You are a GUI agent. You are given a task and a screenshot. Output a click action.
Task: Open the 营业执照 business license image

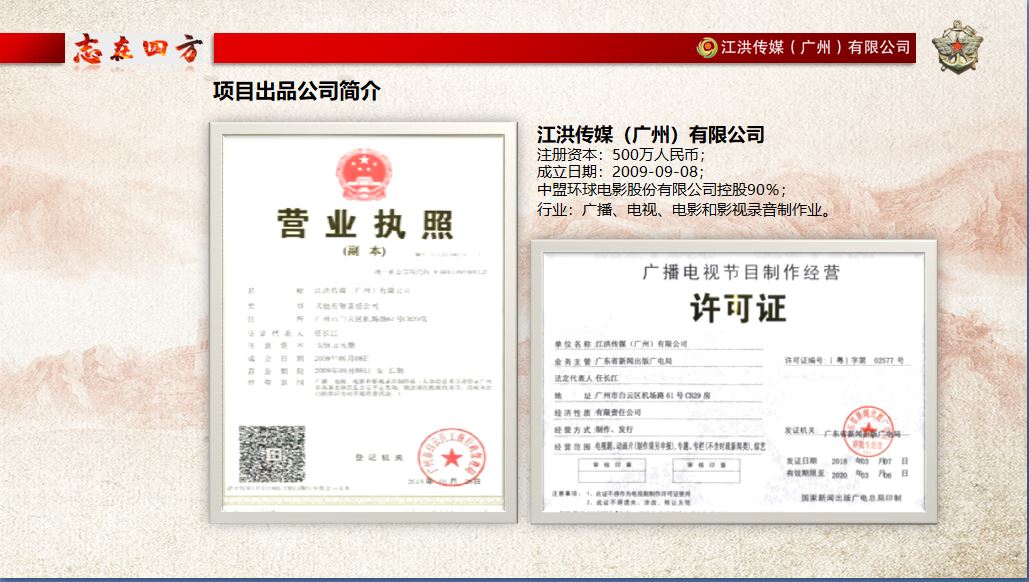pos(364,323)
